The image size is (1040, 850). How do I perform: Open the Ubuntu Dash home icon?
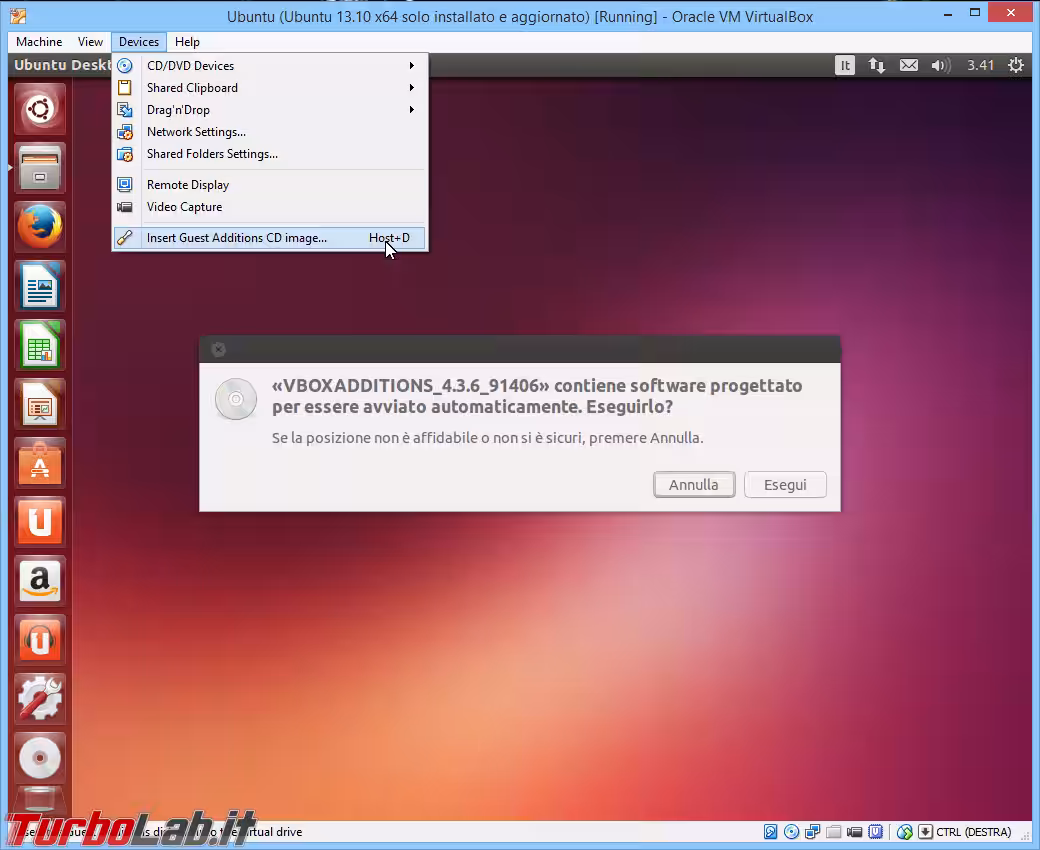pyautogui.click(x=40, y=109)
